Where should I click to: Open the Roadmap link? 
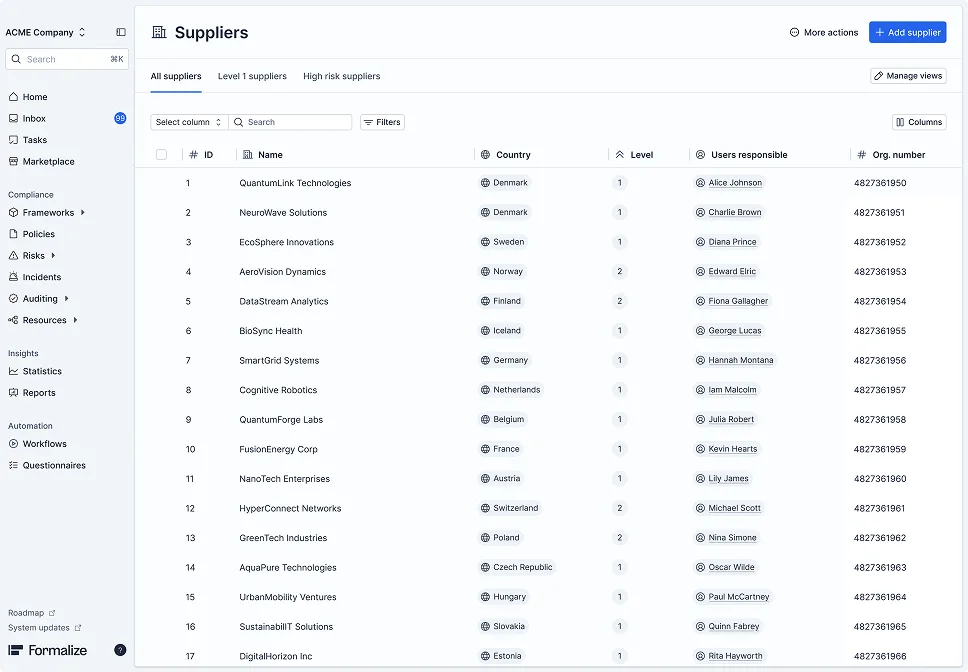click(x=31, y=613)
